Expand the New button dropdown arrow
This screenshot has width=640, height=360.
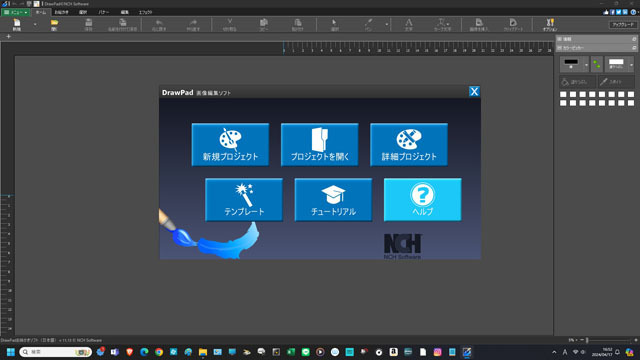tap(35, 24)
